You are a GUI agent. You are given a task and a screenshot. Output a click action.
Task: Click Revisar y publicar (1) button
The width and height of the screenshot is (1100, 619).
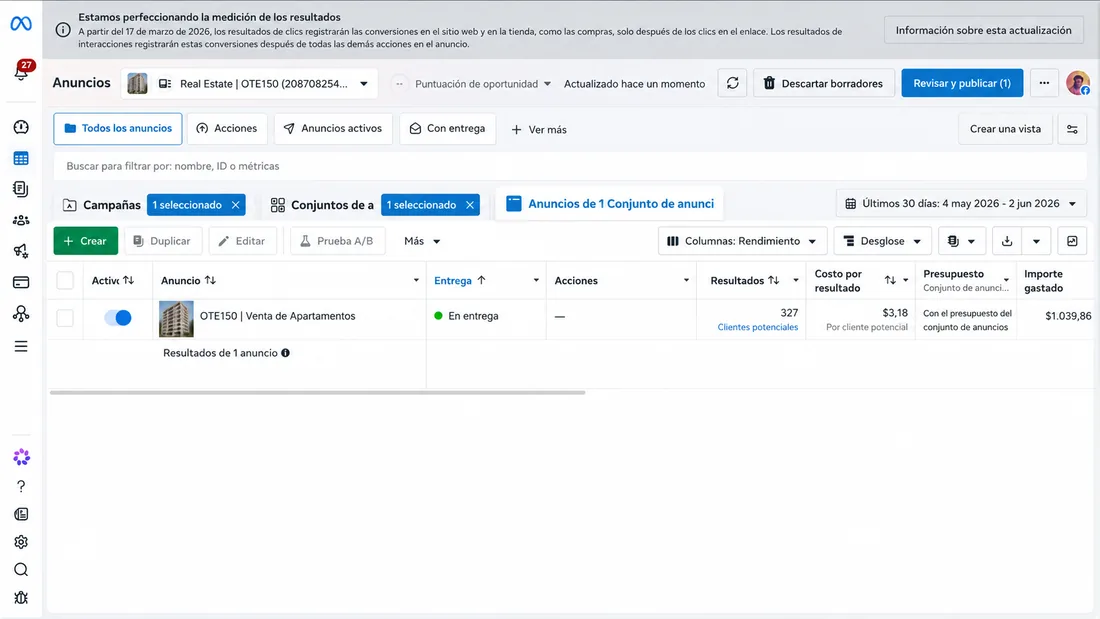pyautogui.click(x=962, y=83)
